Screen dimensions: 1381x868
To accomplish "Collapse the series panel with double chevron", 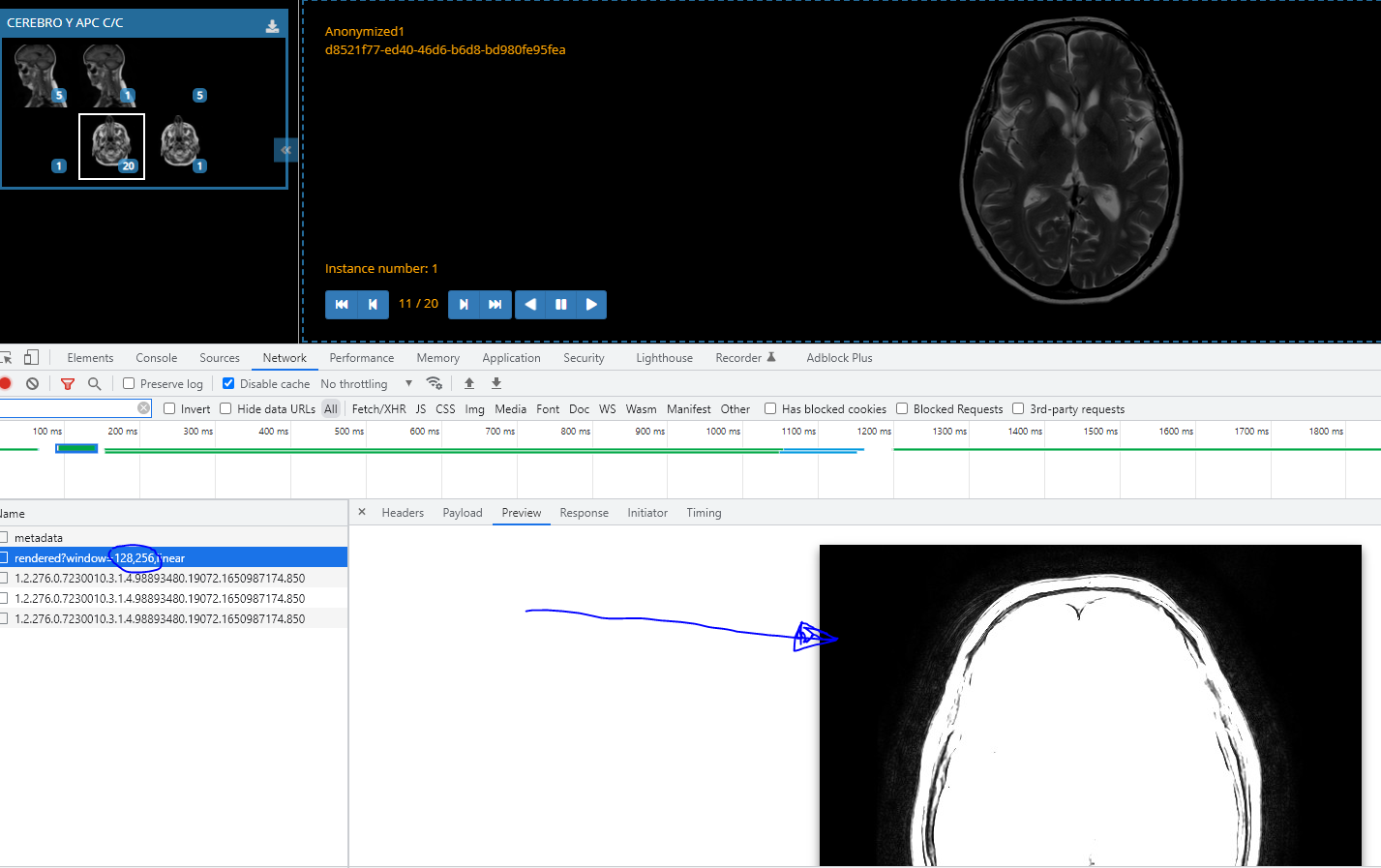I will (285, 150).
